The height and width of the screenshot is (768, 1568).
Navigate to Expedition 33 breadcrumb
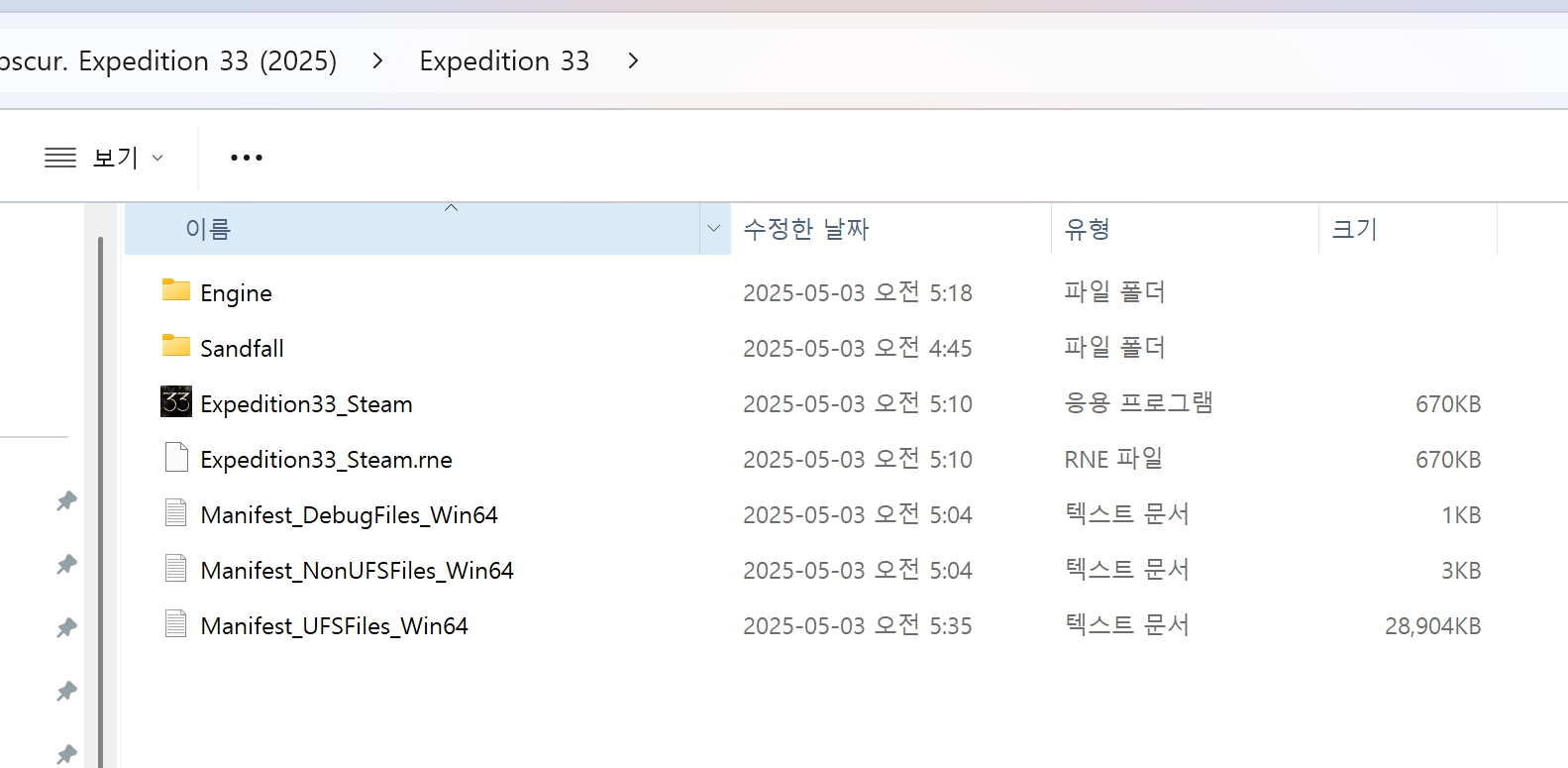[x=504, y=61]
